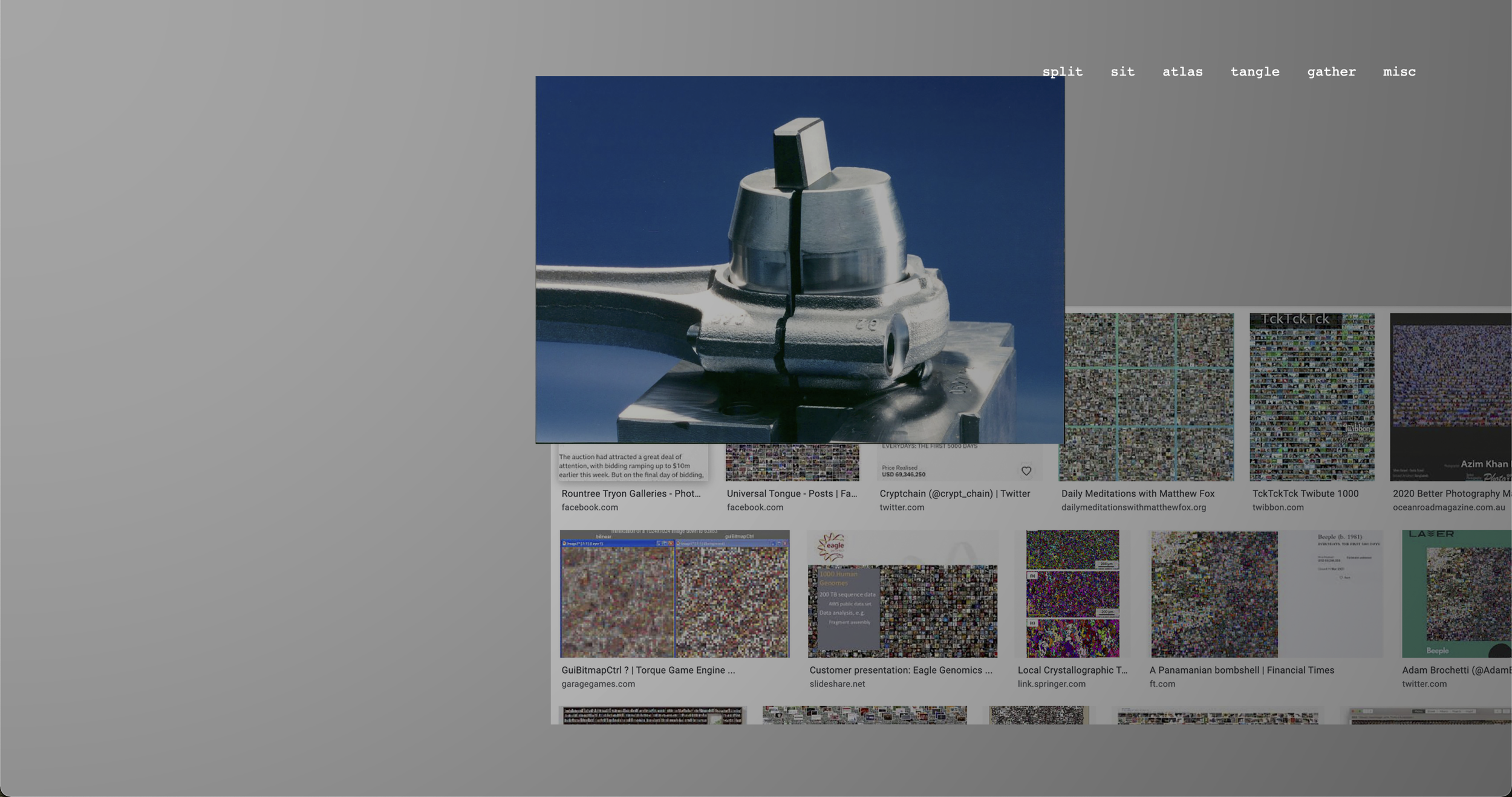Click Eagle Genomics presentation thumbnail
This screenshot has width=1512, height=797.
pyautogui.click(x=902, y=594)
